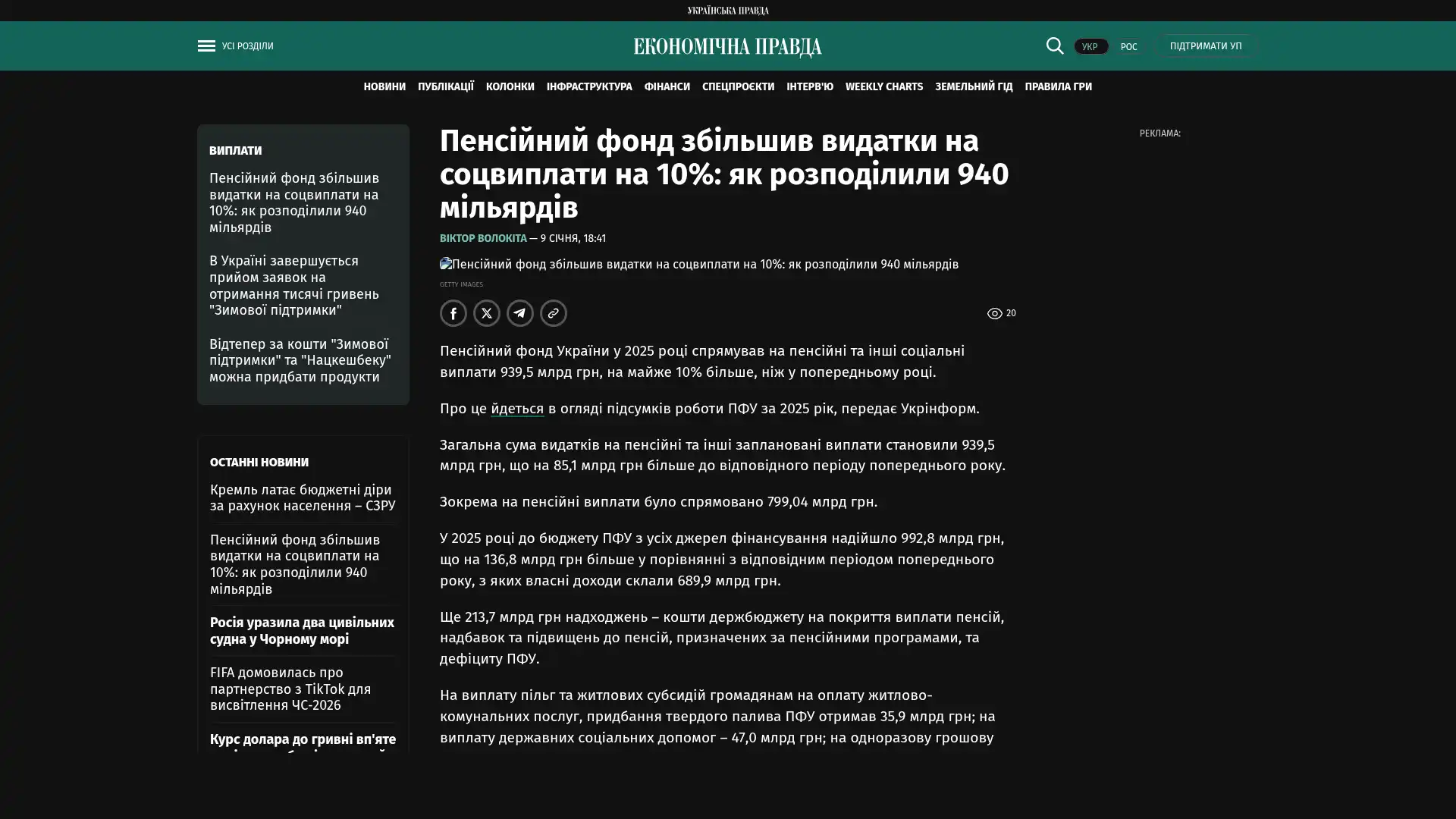Switch language to УКР
The image size is (1456, 819).
pos(1090,47)
